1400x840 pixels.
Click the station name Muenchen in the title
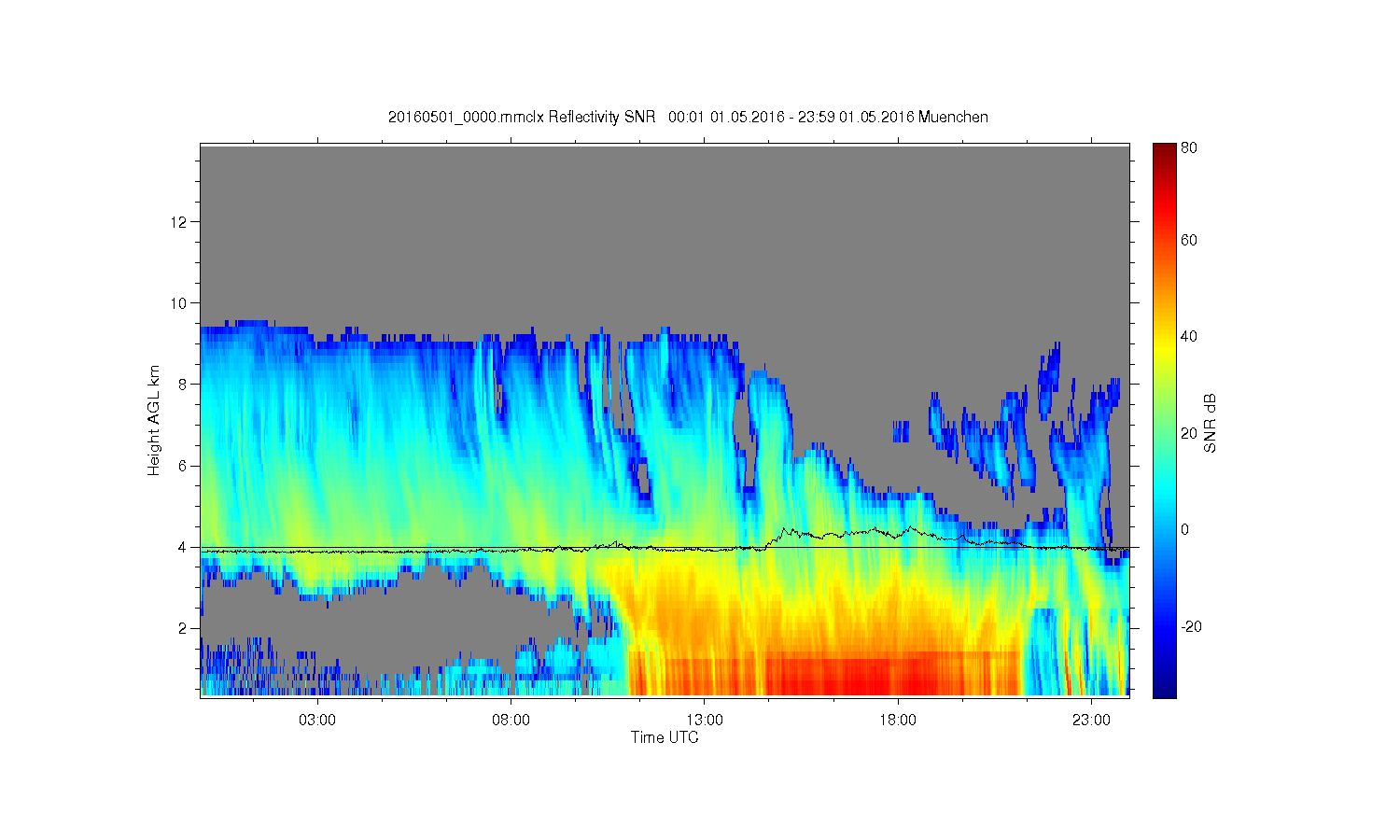(x=953, y=118)
